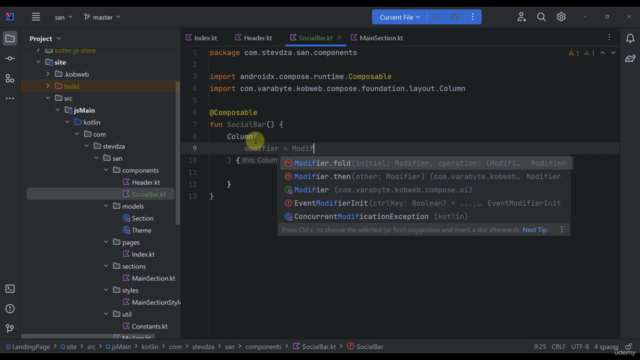The height and width of the screenshot is (360, 640).
Task: Run the current file
Action: pyautogui.click(x=436, y=17)
